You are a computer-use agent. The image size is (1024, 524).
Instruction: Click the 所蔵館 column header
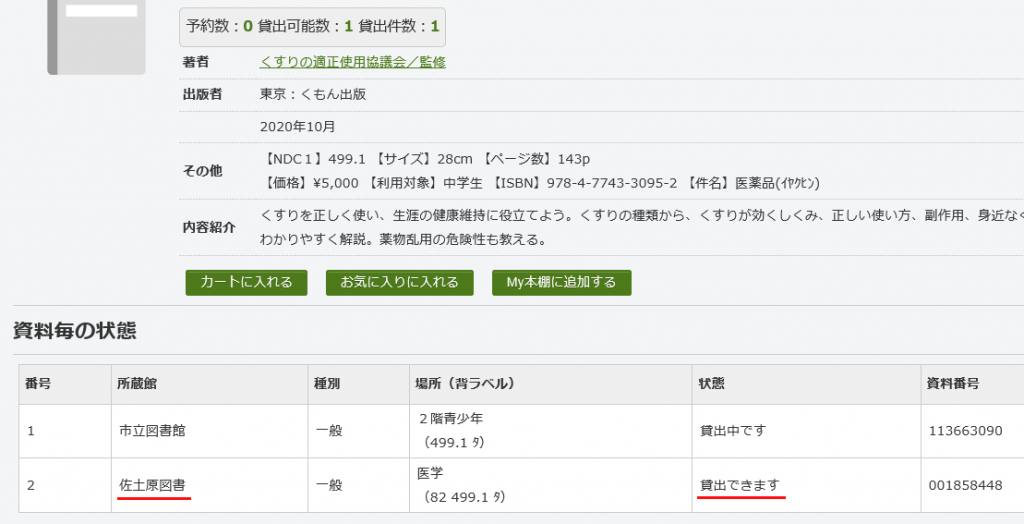pos(210,384)
